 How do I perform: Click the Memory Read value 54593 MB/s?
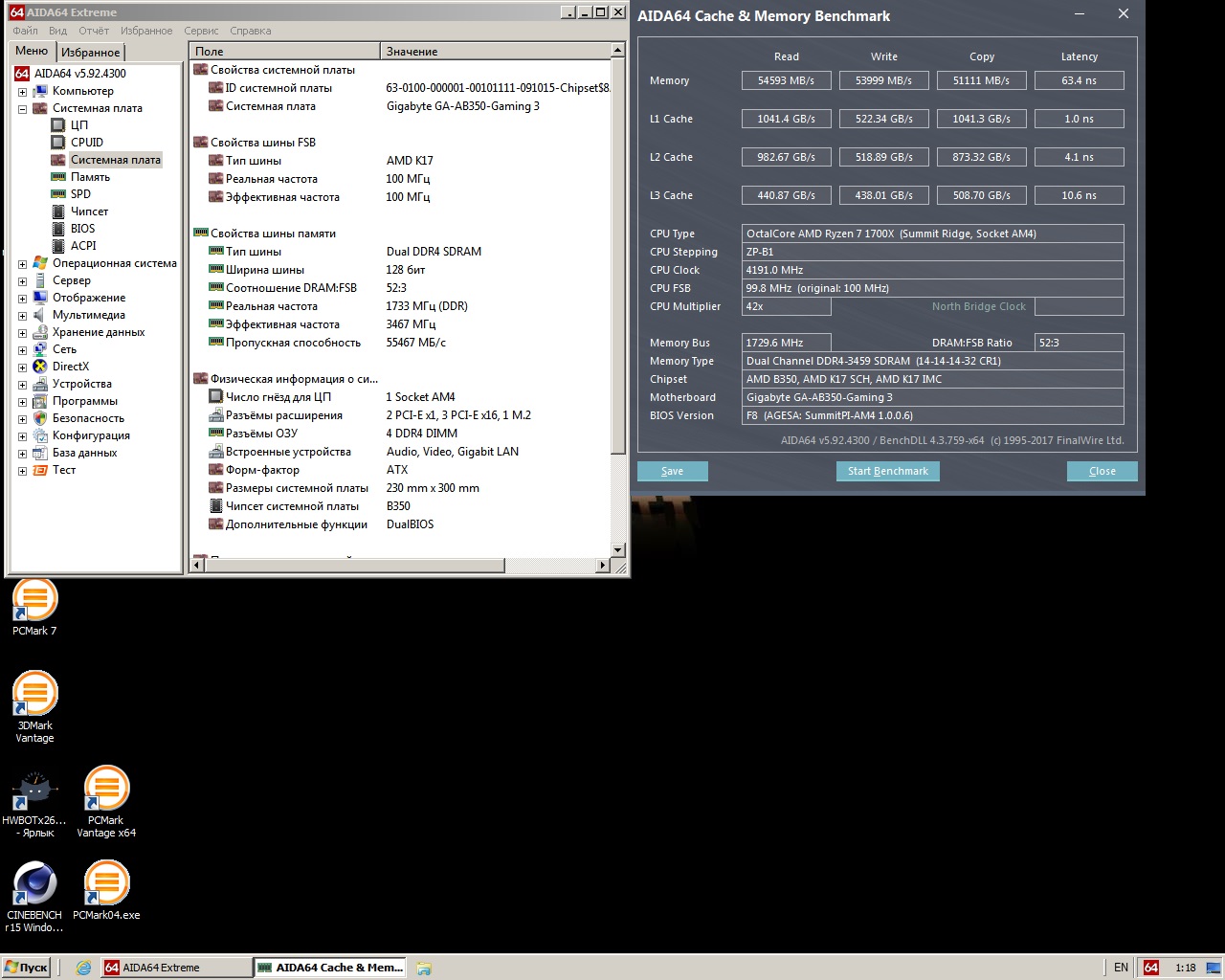787,80
